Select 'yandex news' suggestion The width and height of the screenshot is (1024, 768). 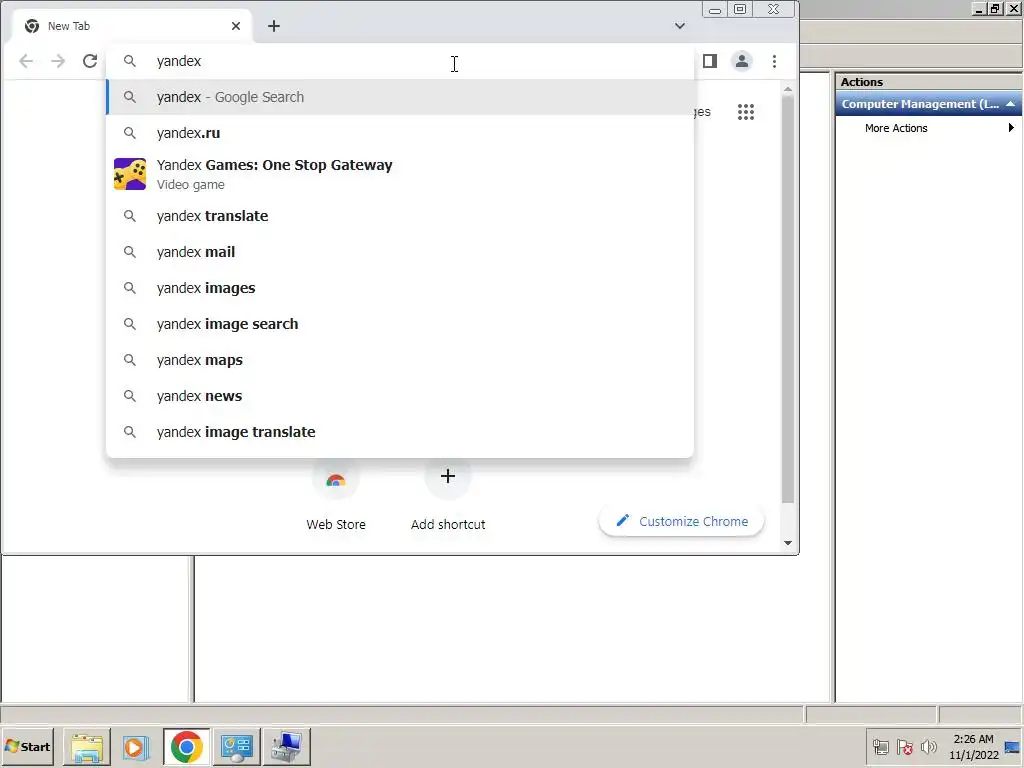(400, 396)
